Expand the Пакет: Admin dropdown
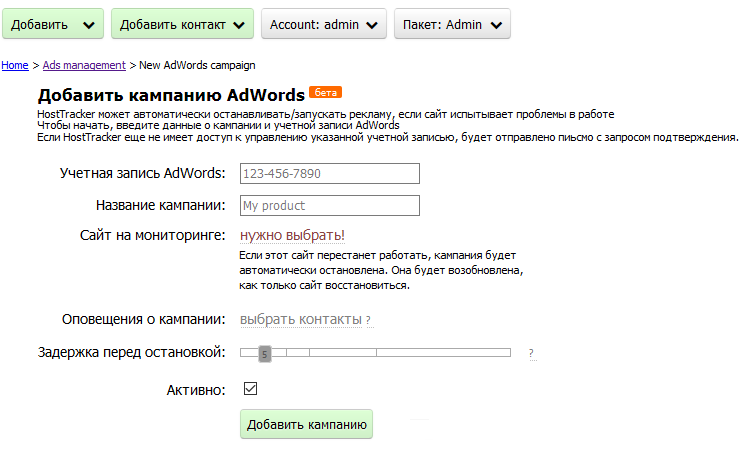The image size is (750, 450). 452,25
